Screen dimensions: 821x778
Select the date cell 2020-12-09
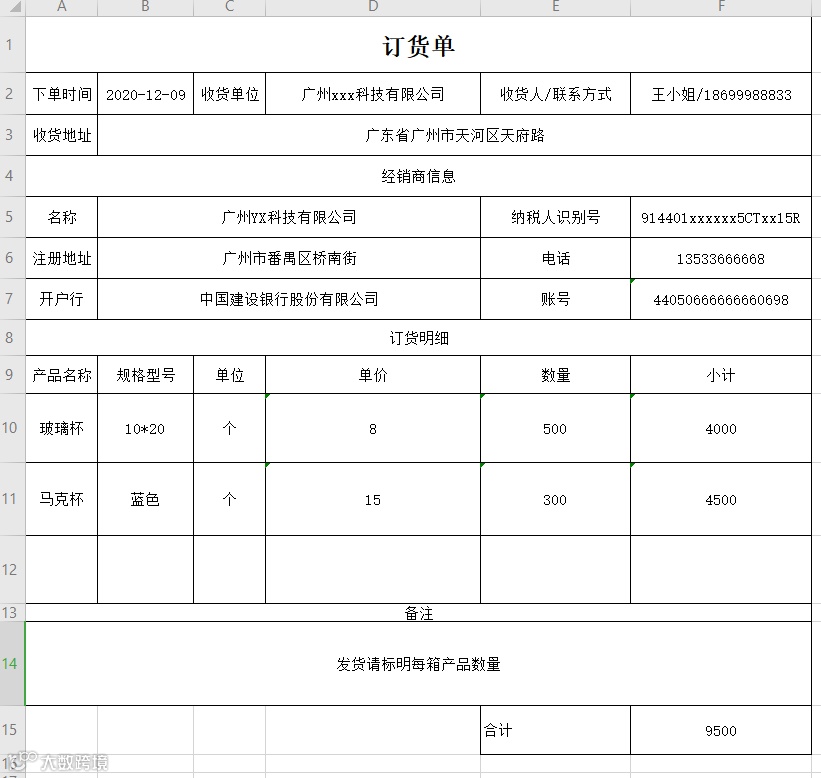point(146,94)
